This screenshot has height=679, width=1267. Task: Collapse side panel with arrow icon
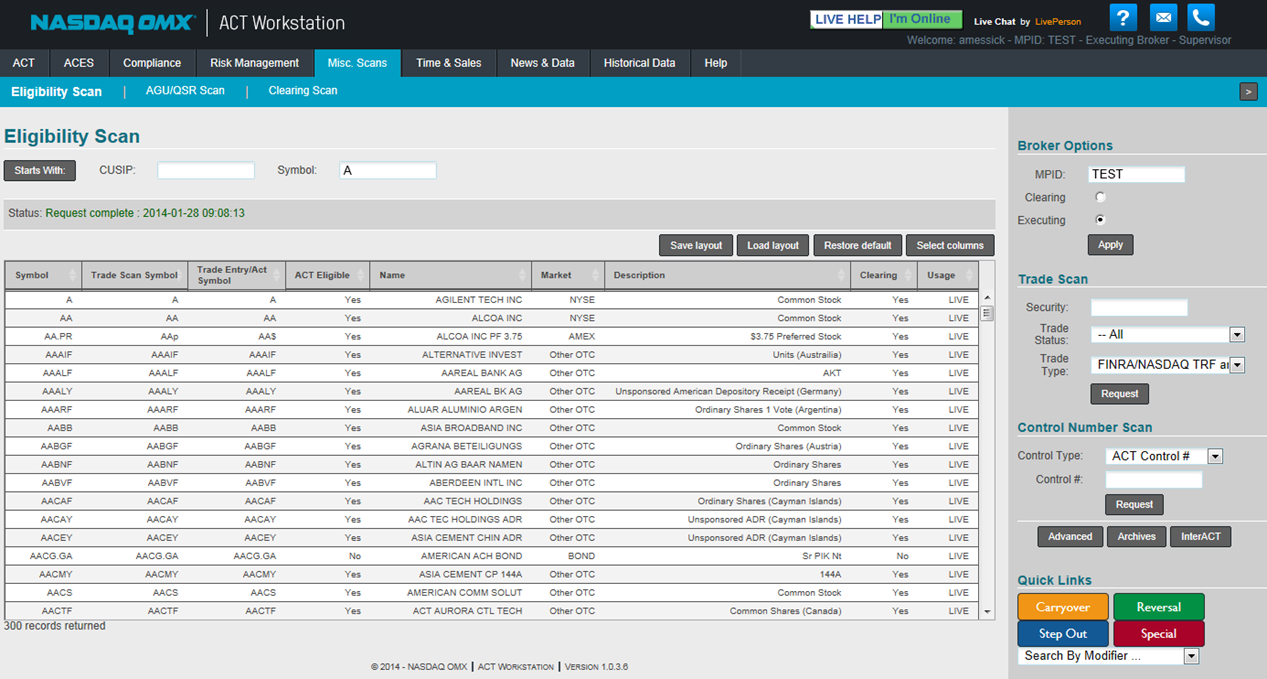[x=1248, y=91]
